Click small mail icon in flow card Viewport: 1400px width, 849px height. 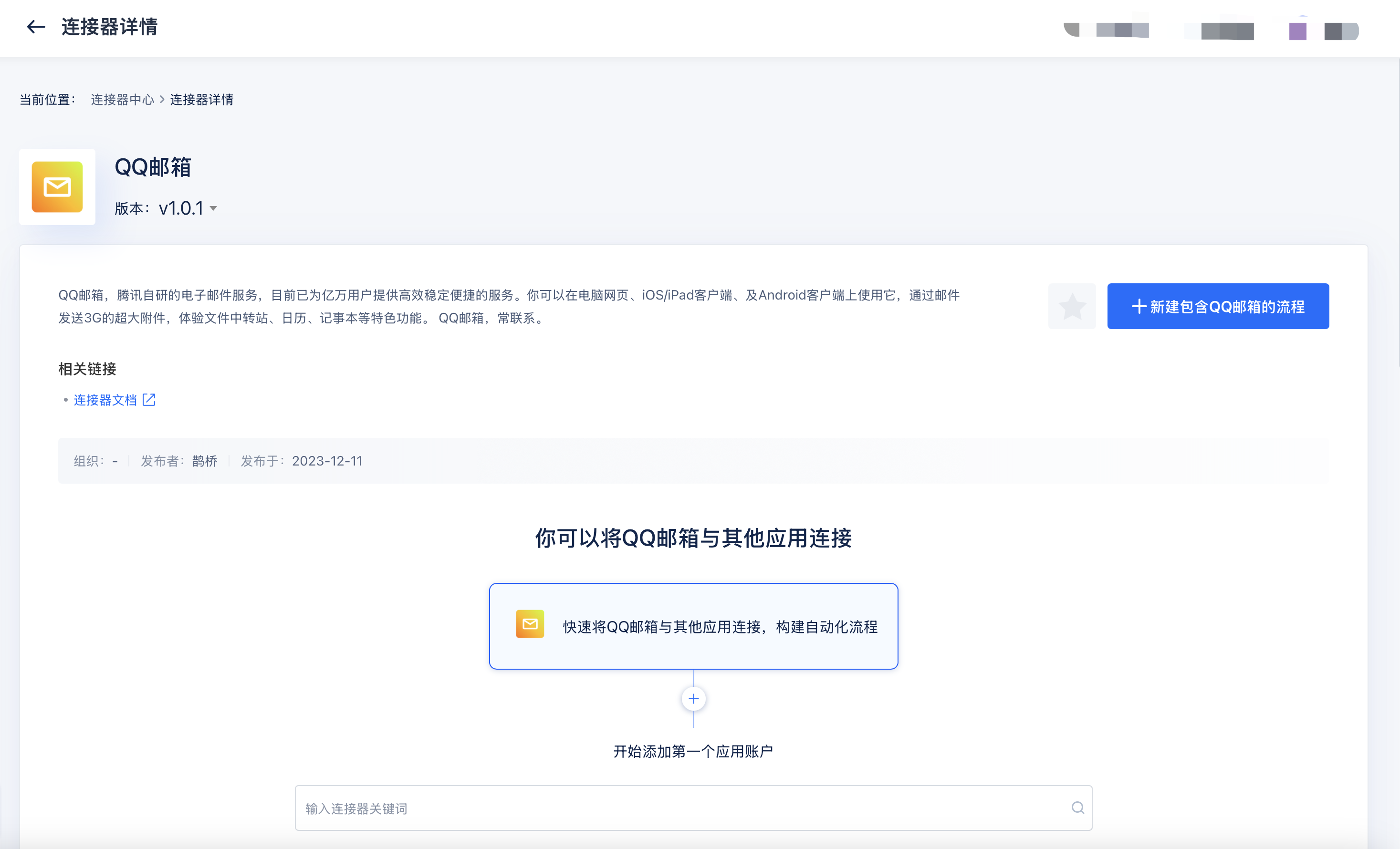pos(530,624)
